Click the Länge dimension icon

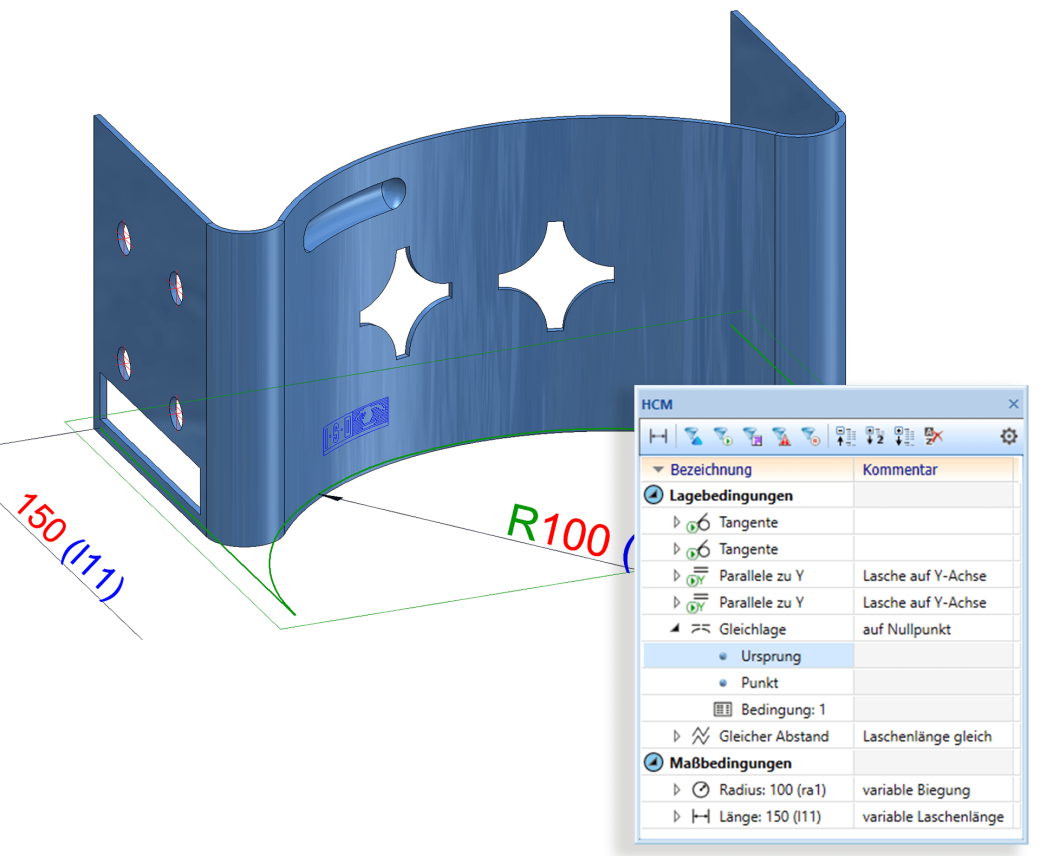[x=700, y=816]
